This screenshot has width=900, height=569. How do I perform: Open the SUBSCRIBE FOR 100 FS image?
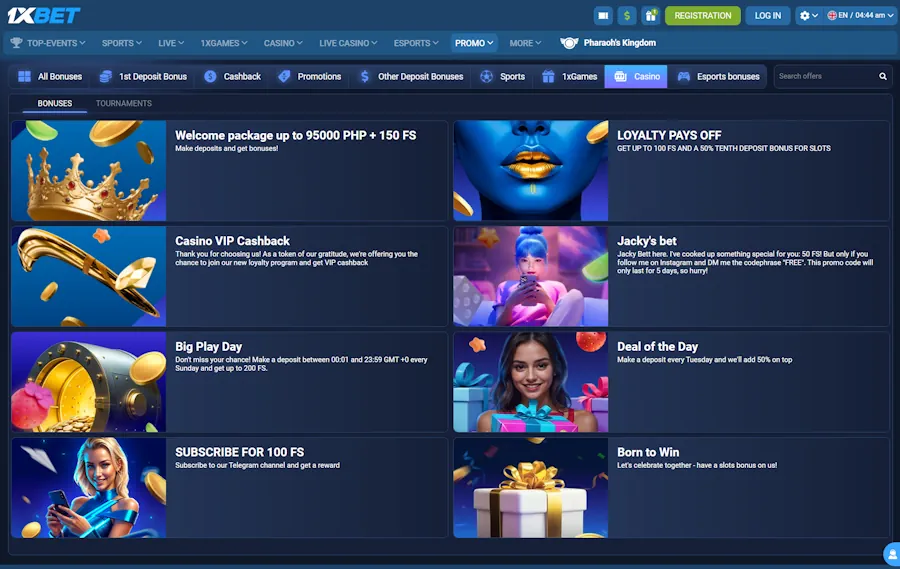(88, 487)
